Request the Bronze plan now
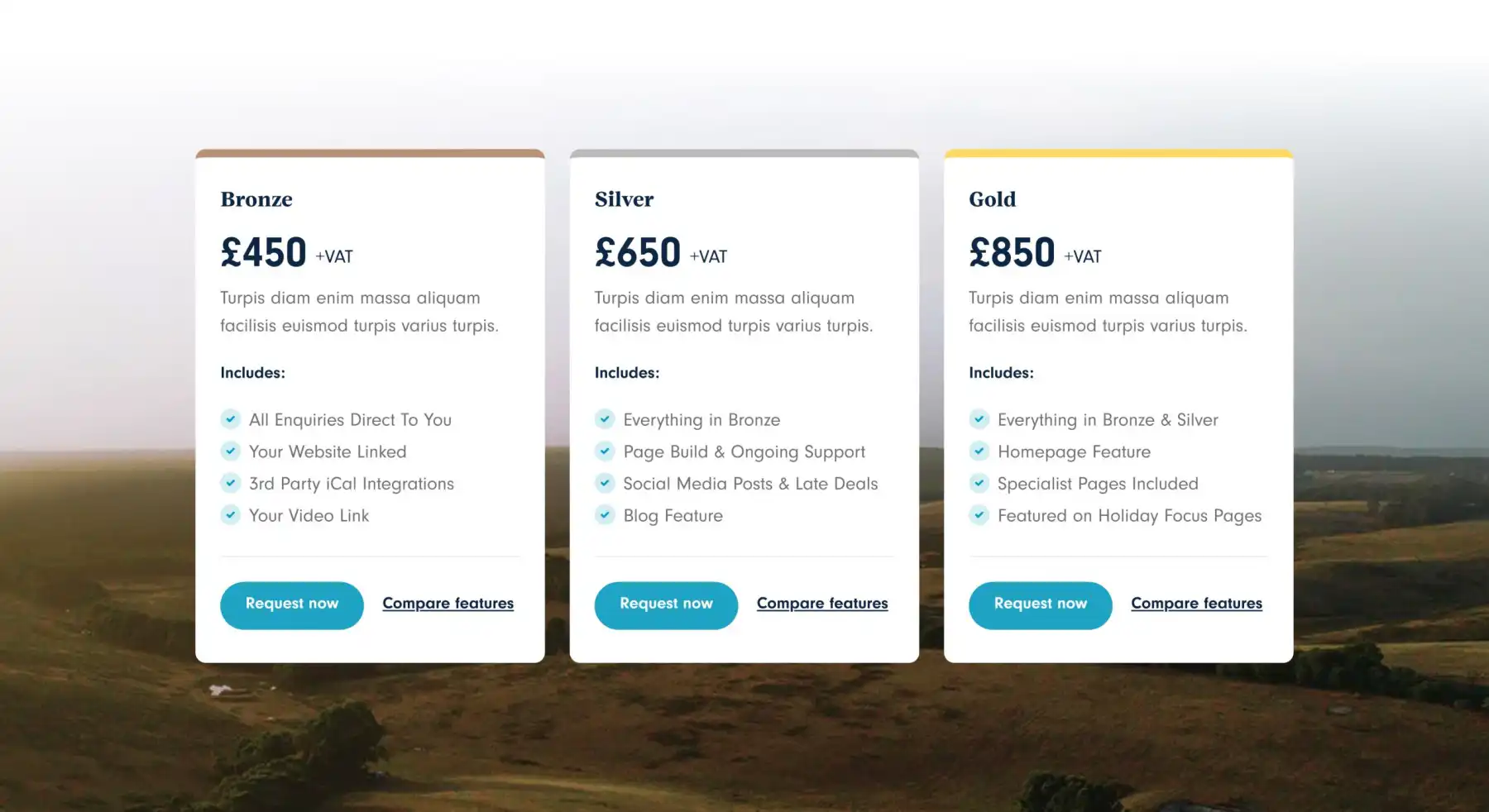Image resolution: width=1489 pixels, height=812 pixels. tap(291, 604)
